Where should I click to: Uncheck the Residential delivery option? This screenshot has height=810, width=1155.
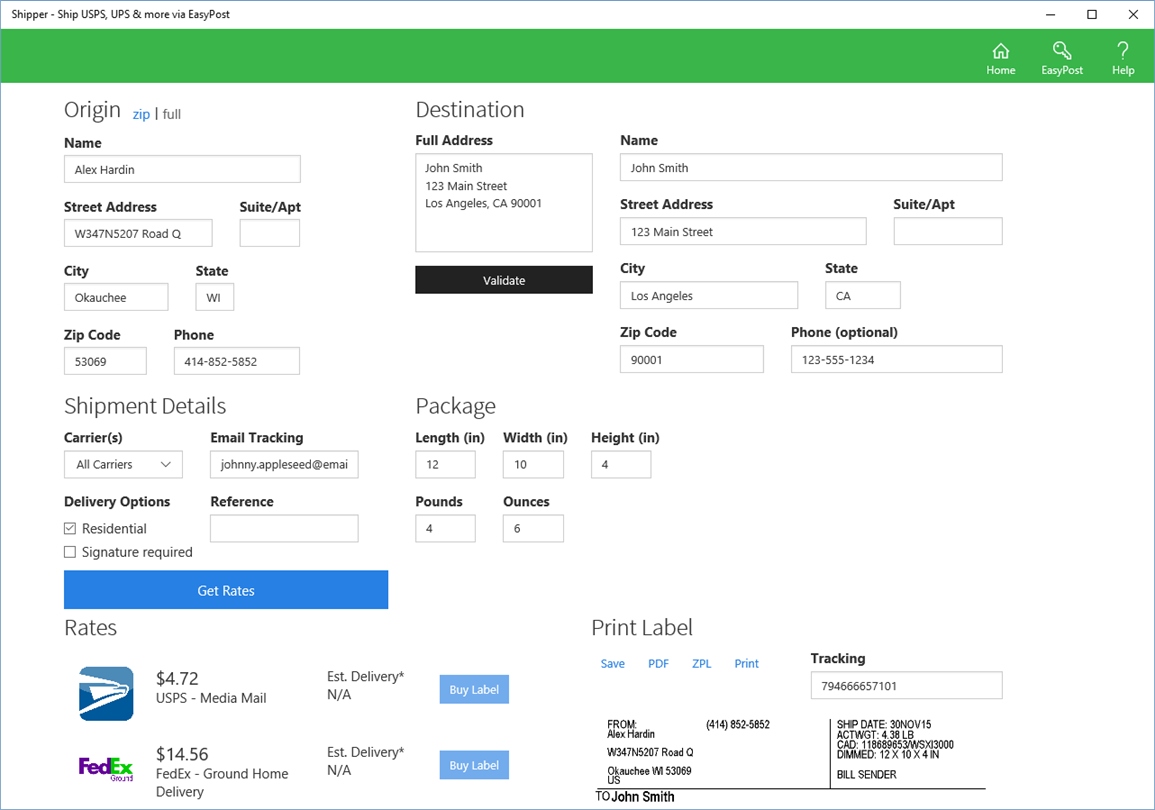(70, 529)
